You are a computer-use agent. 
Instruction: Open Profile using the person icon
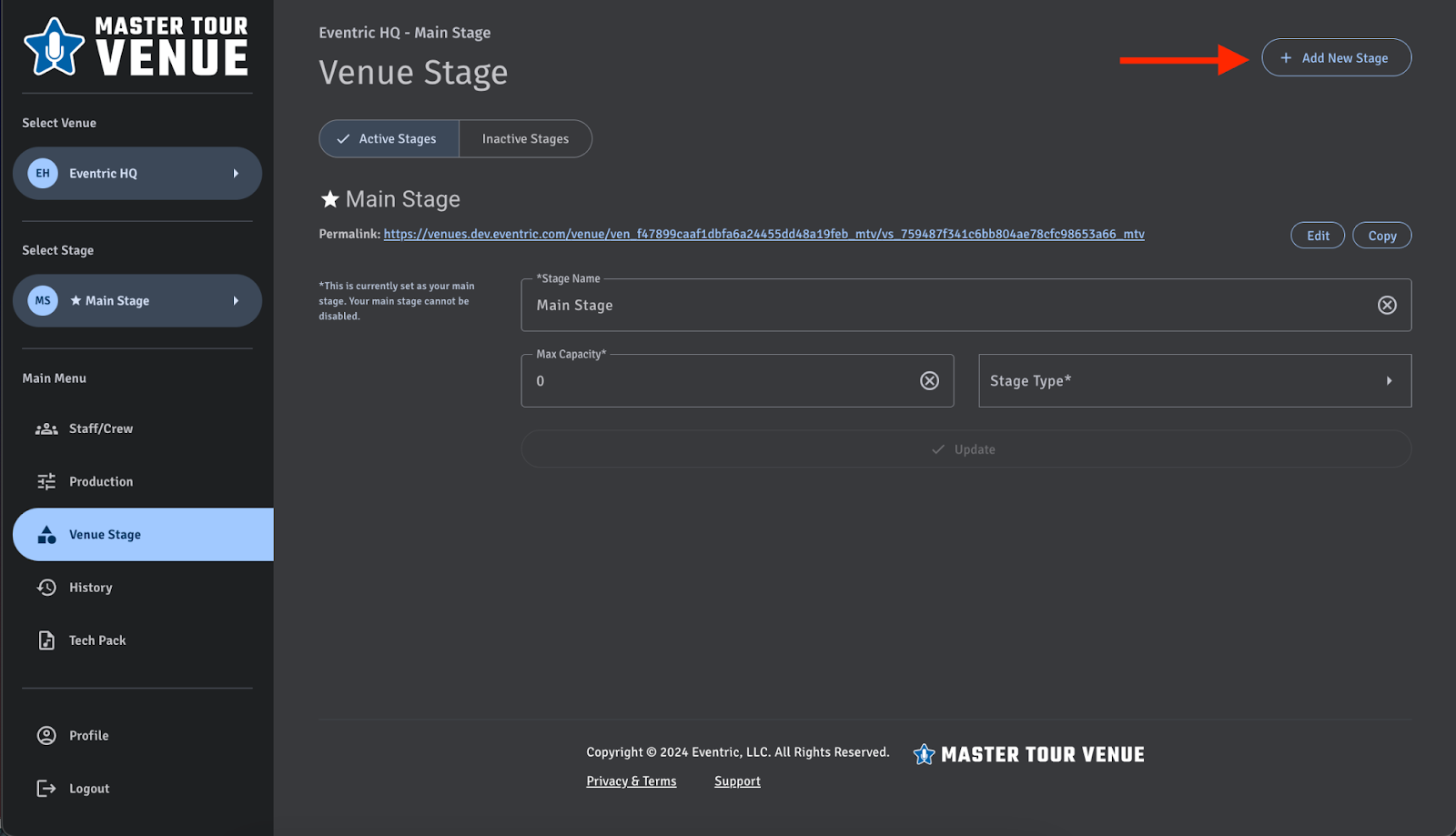(45, 735)
